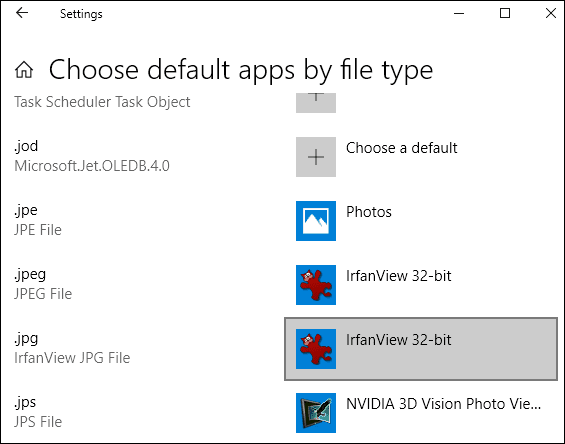
Task: Maximize the Settings window
Action: tap(505, 13)
